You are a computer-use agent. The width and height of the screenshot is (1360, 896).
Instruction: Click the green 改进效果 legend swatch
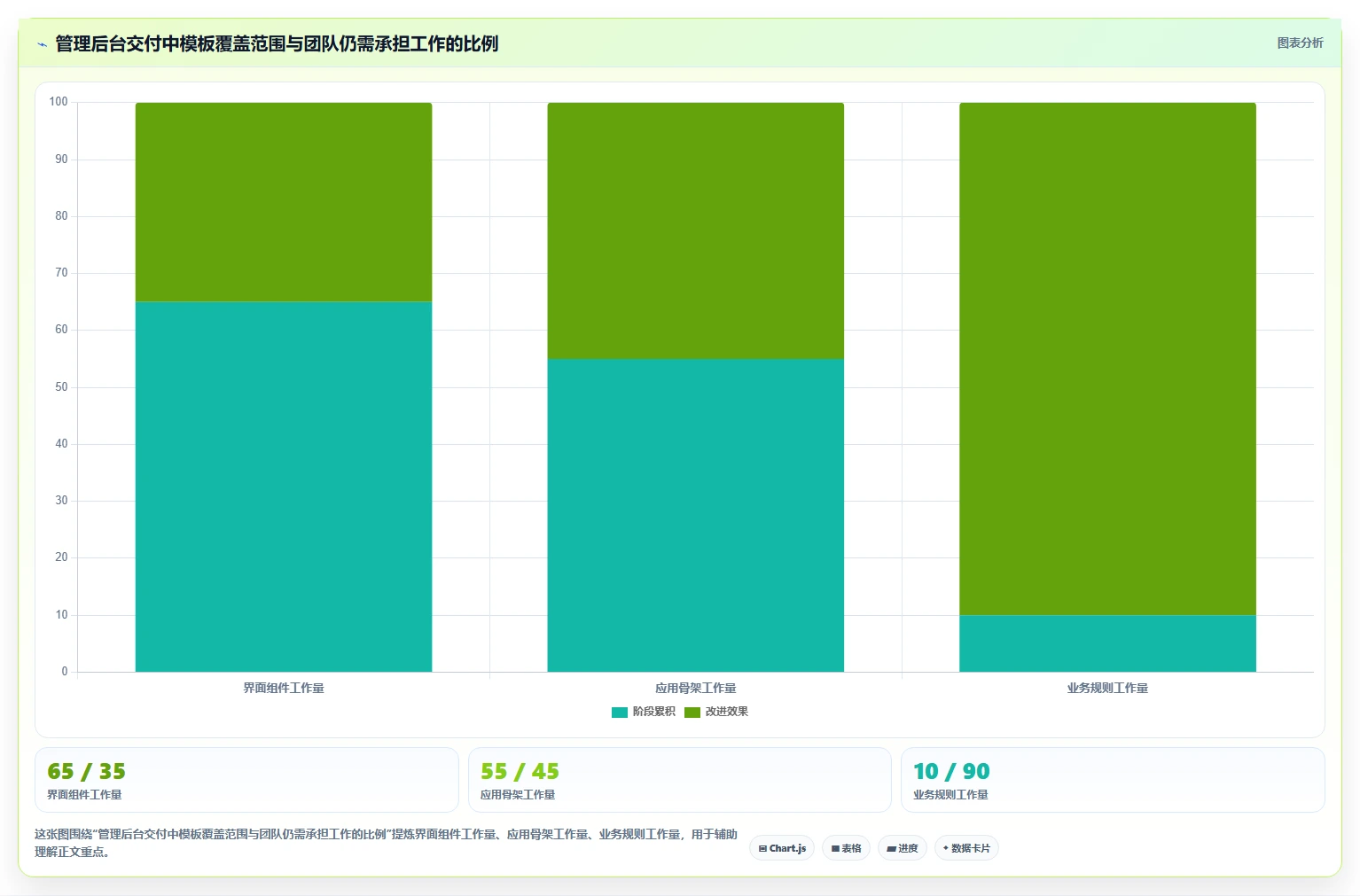(x=692, y=713)
